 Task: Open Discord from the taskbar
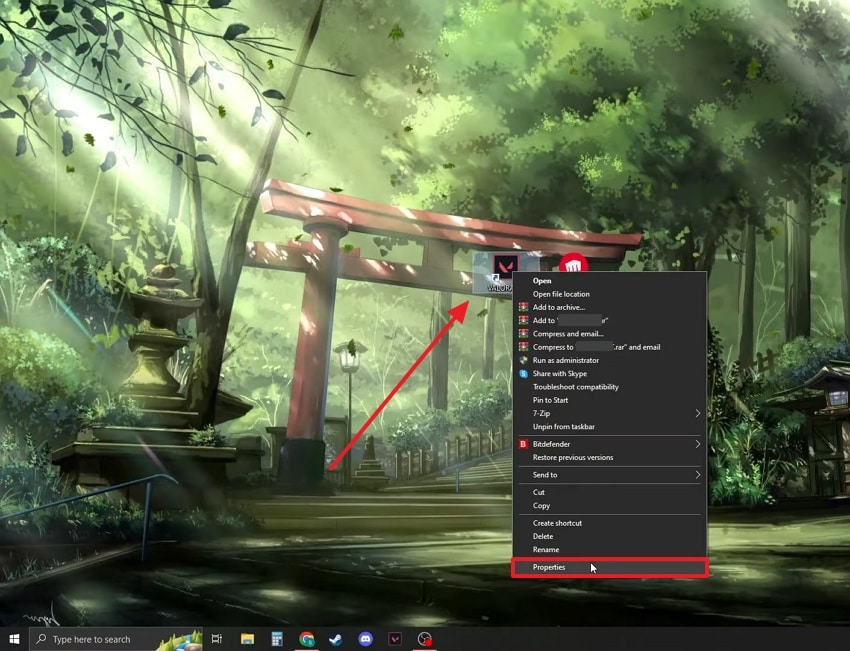pyautogui.click(x=364, y=639)
